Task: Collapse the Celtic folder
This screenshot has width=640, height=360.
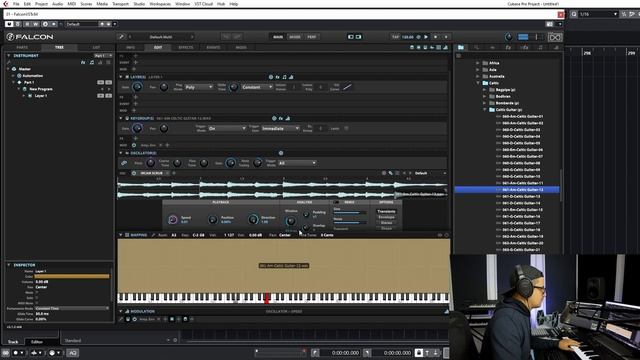Action: tap(477, 83)
